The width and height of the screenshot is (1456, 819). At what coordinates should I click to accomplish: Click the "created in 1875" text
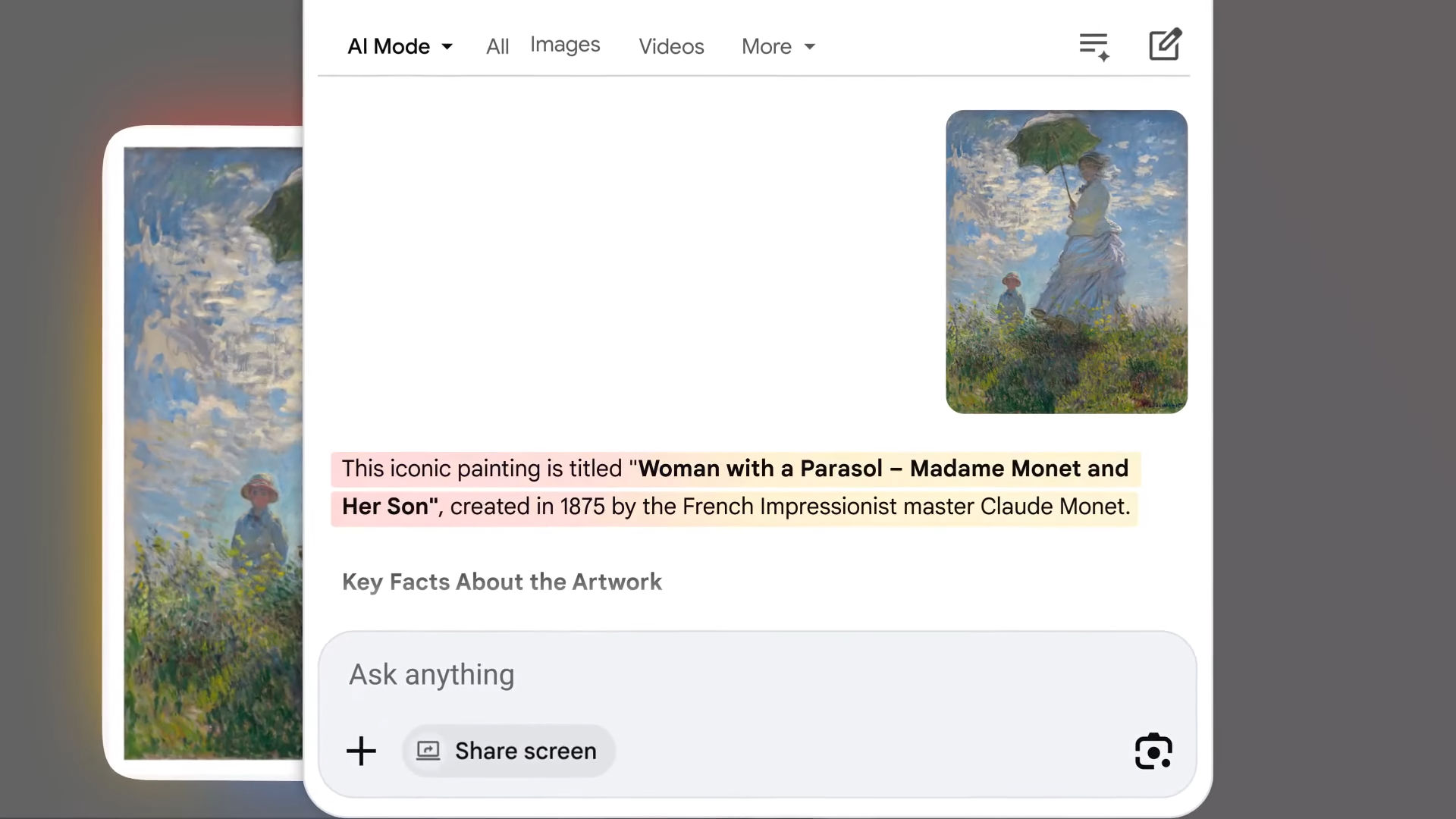(527, 507)
